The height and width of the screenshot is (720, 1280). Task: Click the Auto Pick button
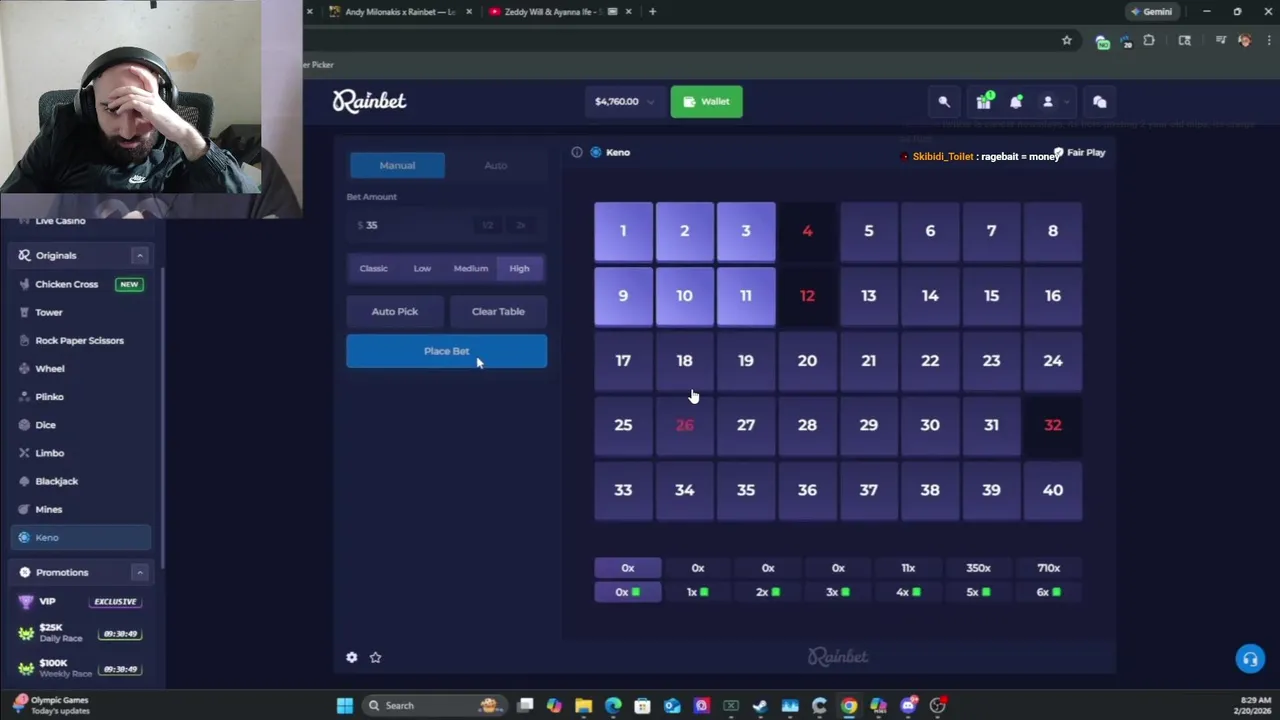[x=395, y=311]
